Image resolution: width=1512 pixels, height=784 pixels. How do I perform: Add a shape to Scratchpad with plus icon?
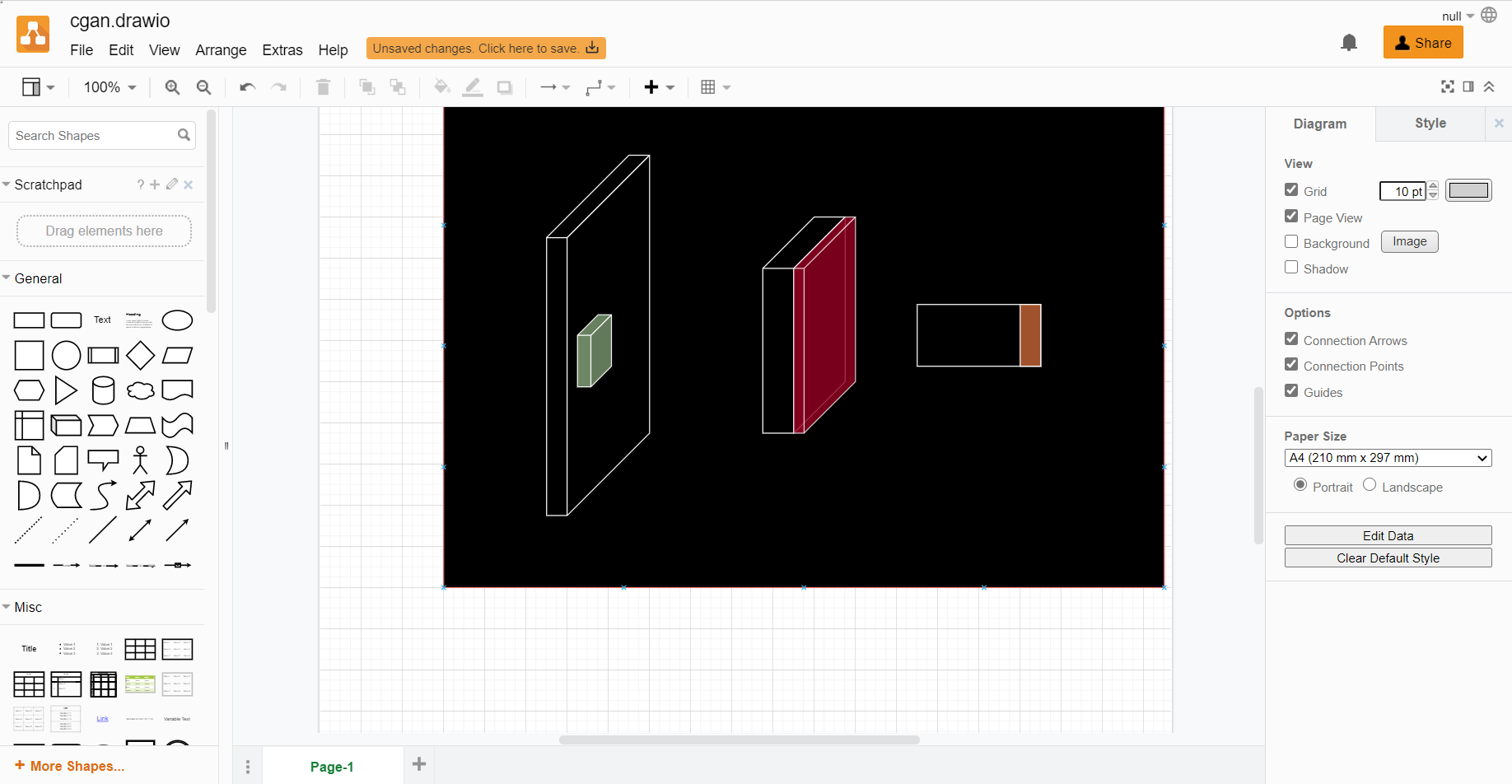(155, 184)
